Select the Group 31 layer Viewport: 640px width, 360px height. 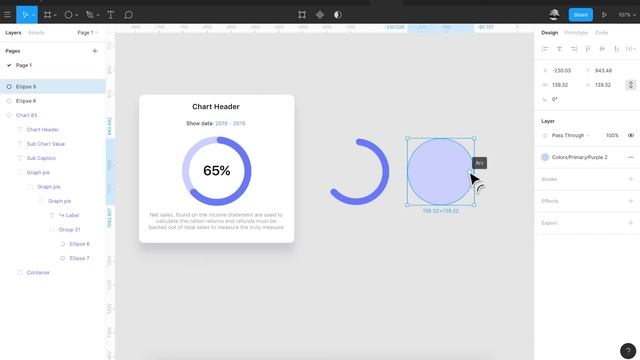coord(53,229)
